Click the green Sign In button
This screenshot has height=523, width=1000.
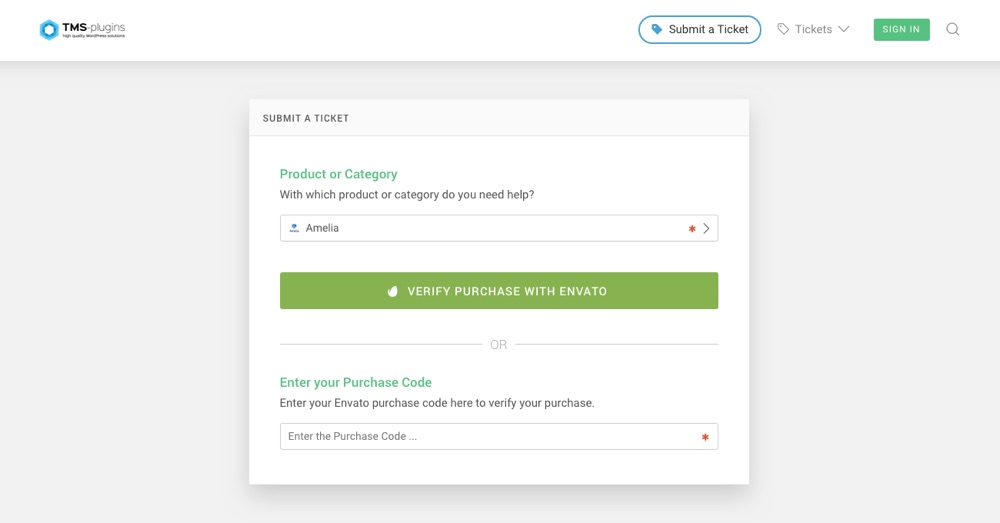click(901, 29)
